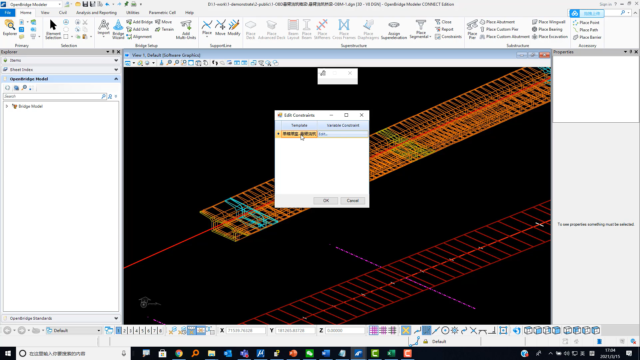
Task: Open the Explorer tool in ribbon
Action: [10, 28]
